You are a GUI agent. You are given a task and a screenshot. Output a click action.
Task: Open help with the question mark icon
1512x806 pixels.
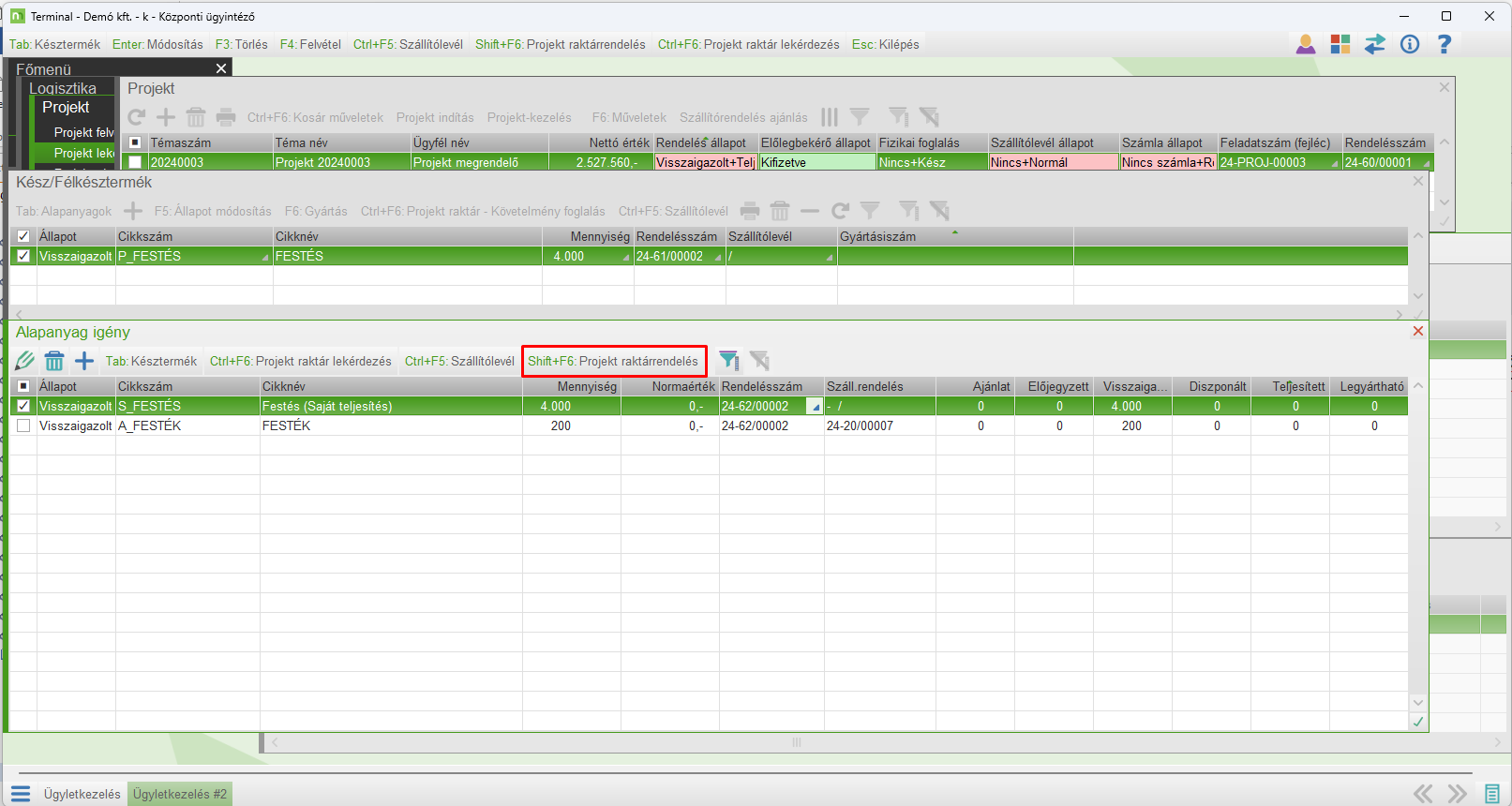pyautogui.click(x=1445, y=44)
